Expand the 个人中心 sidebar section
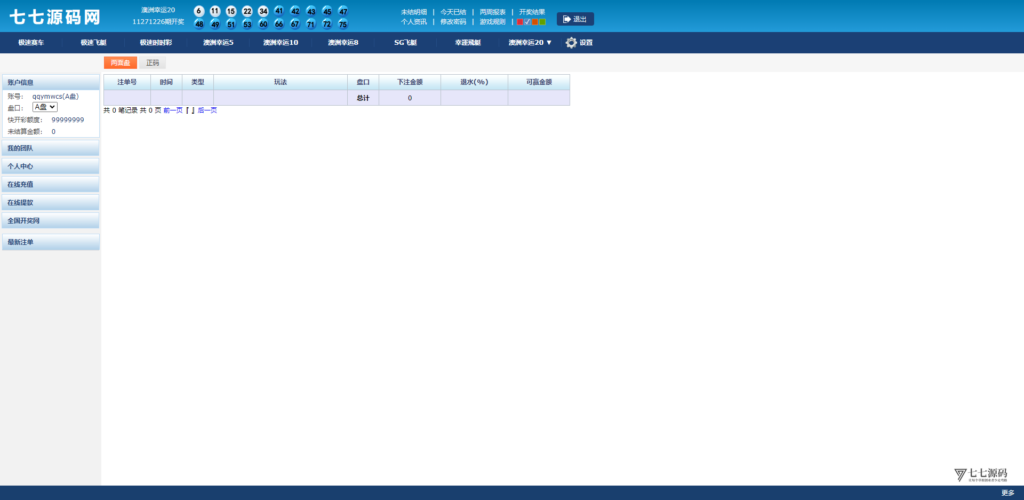Viewport: 1024px width, 500px height. 50,166
